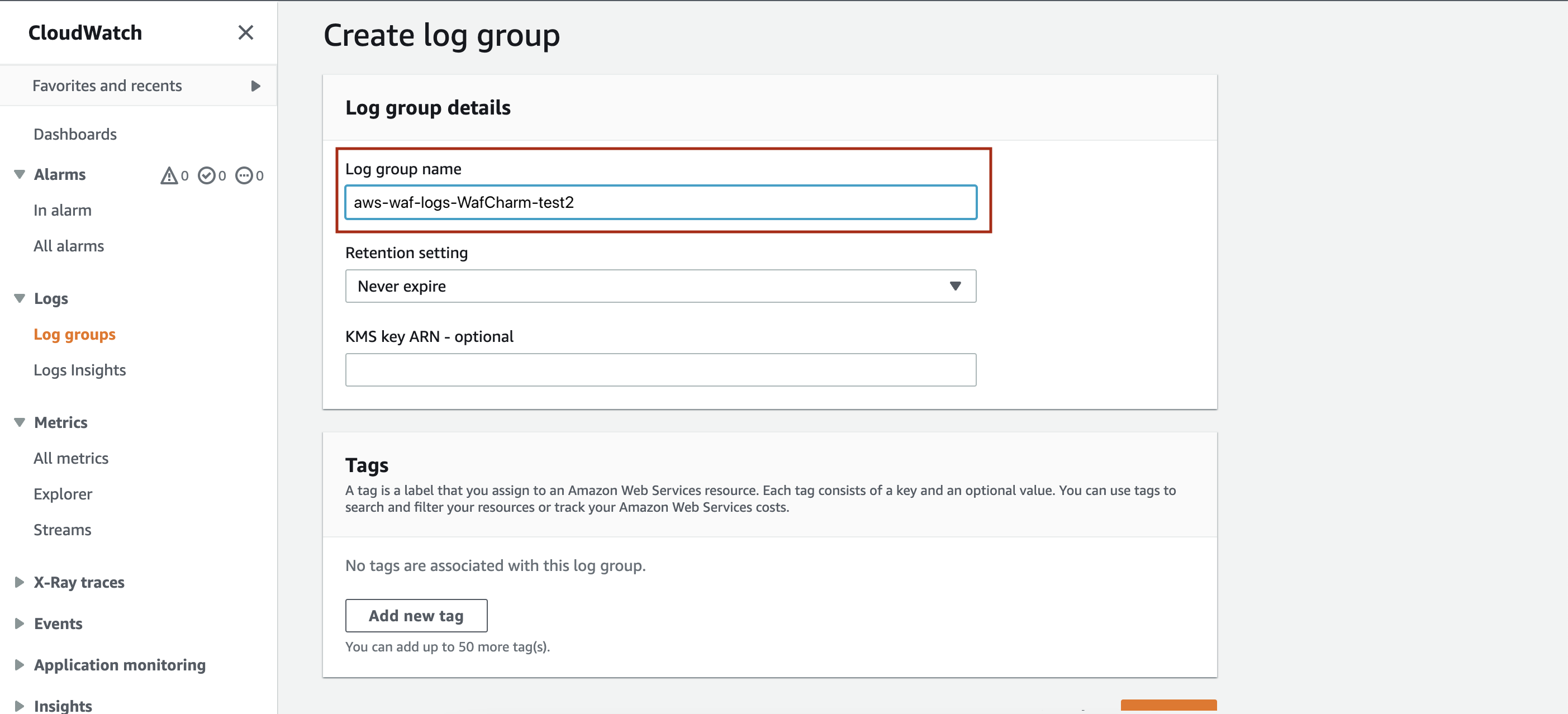Go to Log groups
Viewport: 1568px width, 714px height.
coord(74,334)
